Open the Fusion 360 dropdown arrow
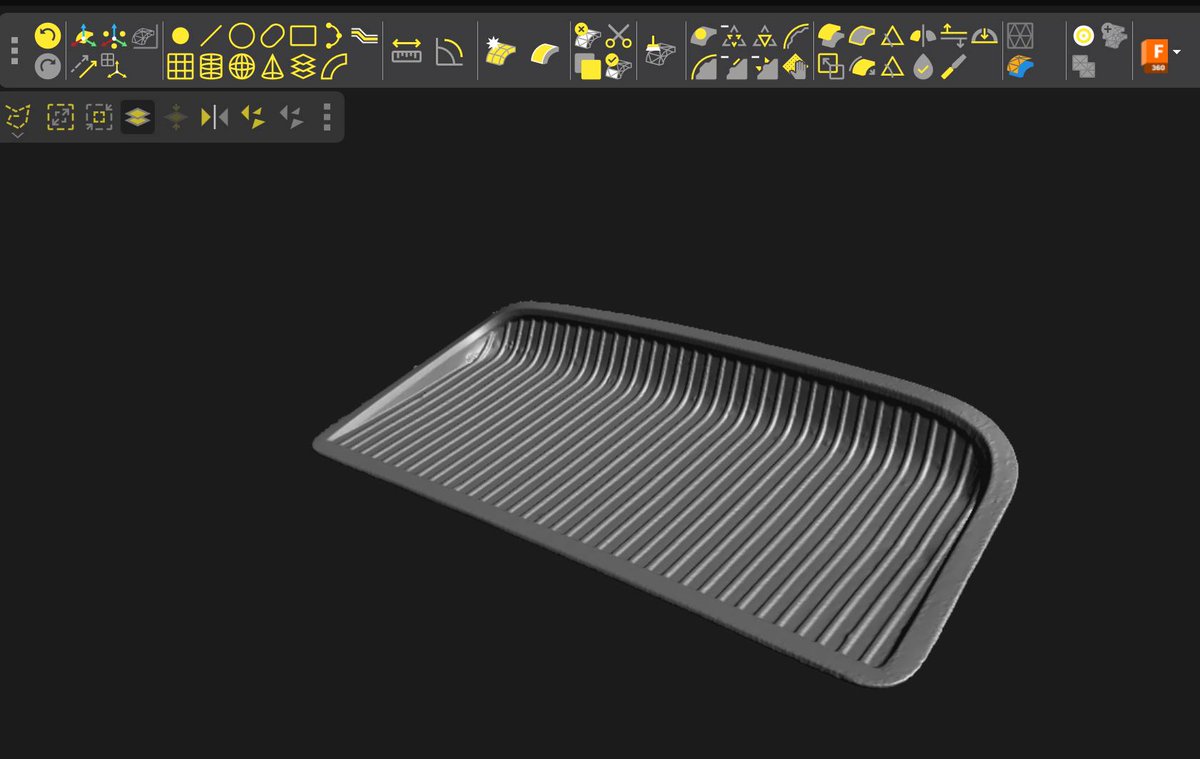1200x759 pixels. 1177,51
